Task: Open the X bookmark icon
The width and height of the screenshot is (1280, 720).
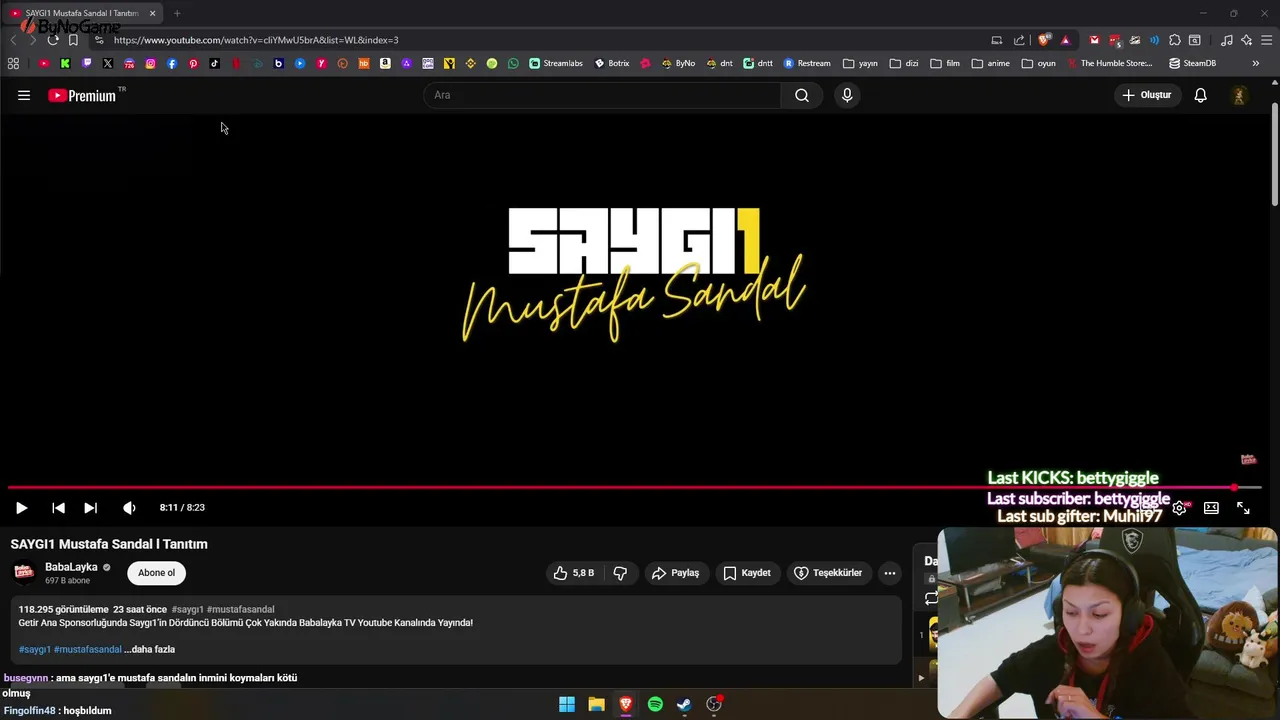Action: pyautogui.click(x=108, y=63)
